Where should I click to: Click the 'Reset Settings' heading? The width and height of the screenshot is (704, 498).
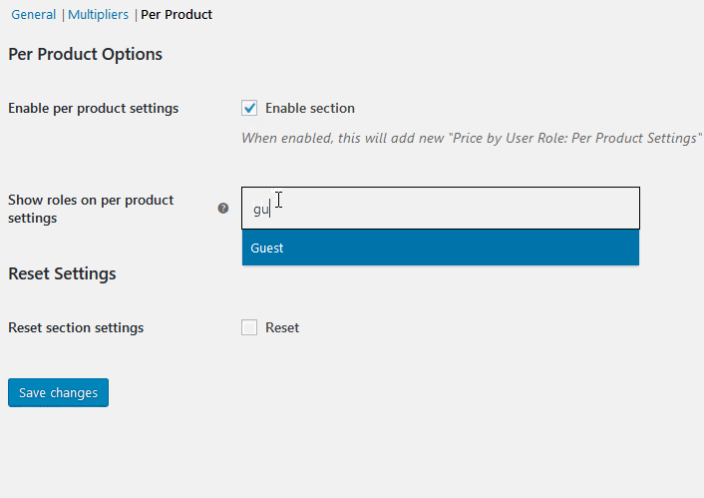[62, 273]
